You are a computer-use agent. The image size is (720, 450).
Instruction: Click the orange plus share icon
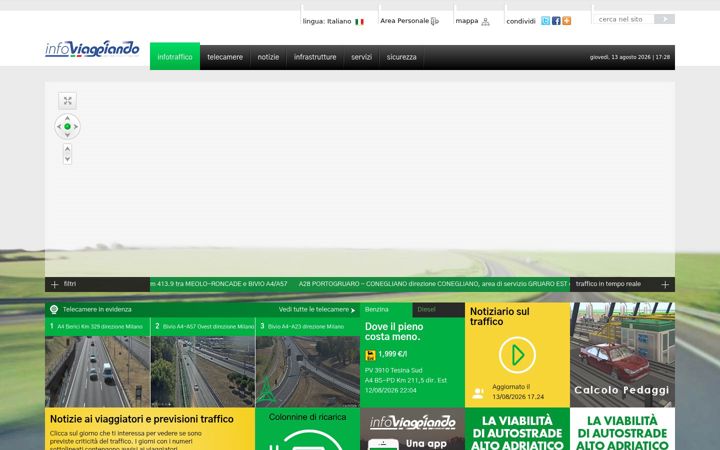tap(567, 21)
